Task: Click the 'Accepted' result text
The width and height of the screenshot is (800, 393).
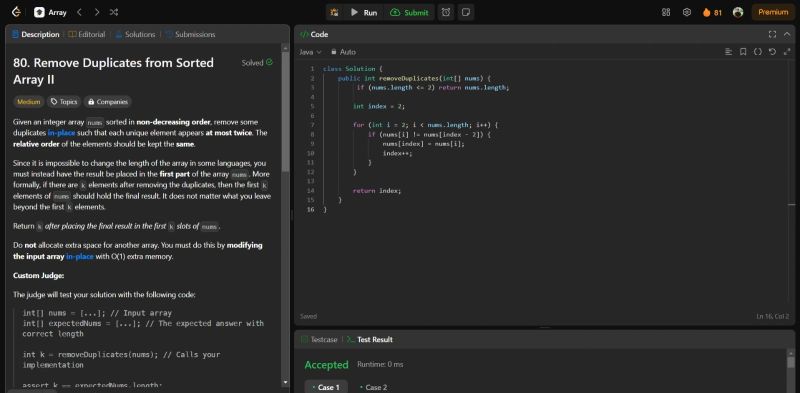Action: point(326,364)
